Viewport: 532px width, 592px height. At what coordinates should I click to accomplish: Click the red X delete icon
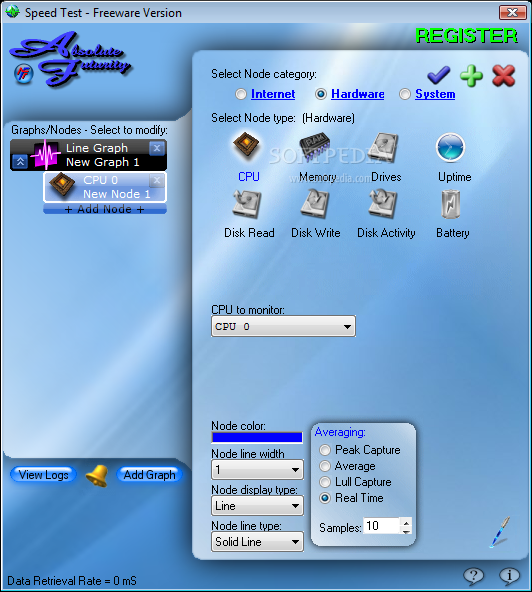click(504, 76)
